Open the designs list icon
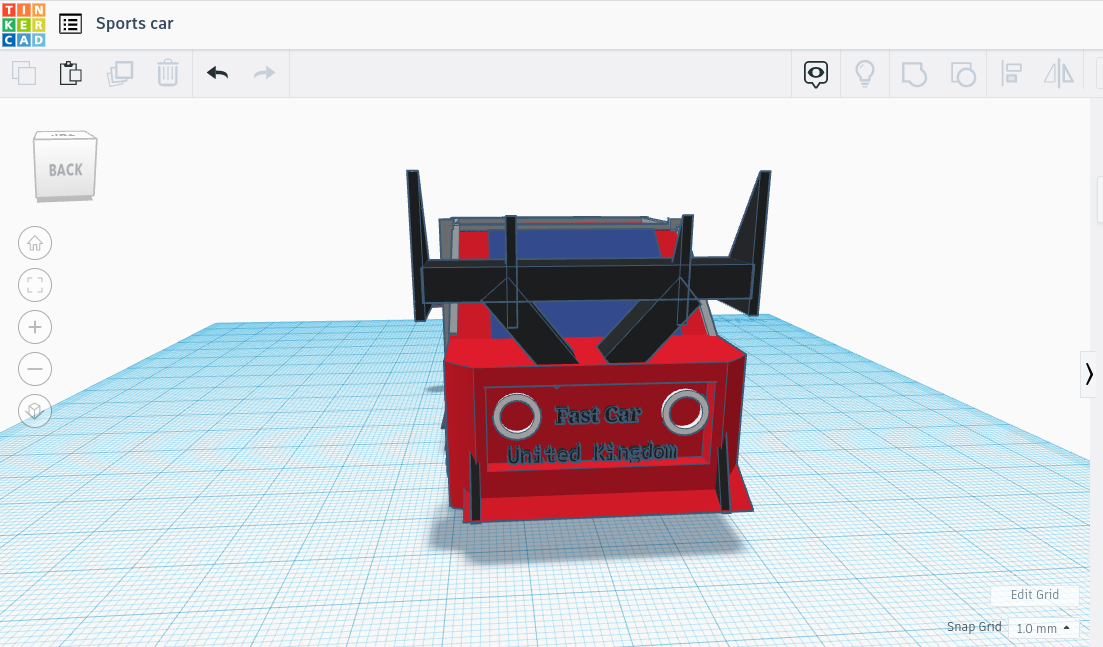The height and width of the screenshot is (647, 1103). click(x=70, y=24)
